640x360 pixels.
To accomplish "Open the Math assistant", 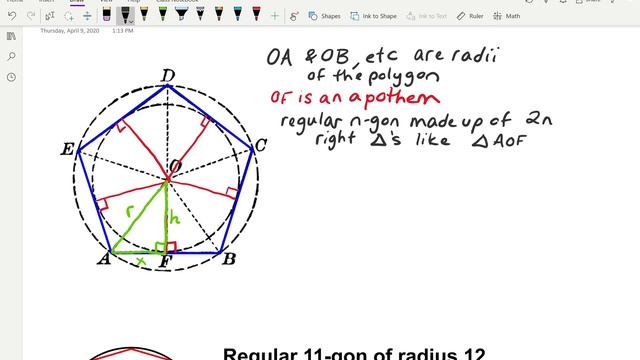I will pyautogui.click(x=507, y=16).
